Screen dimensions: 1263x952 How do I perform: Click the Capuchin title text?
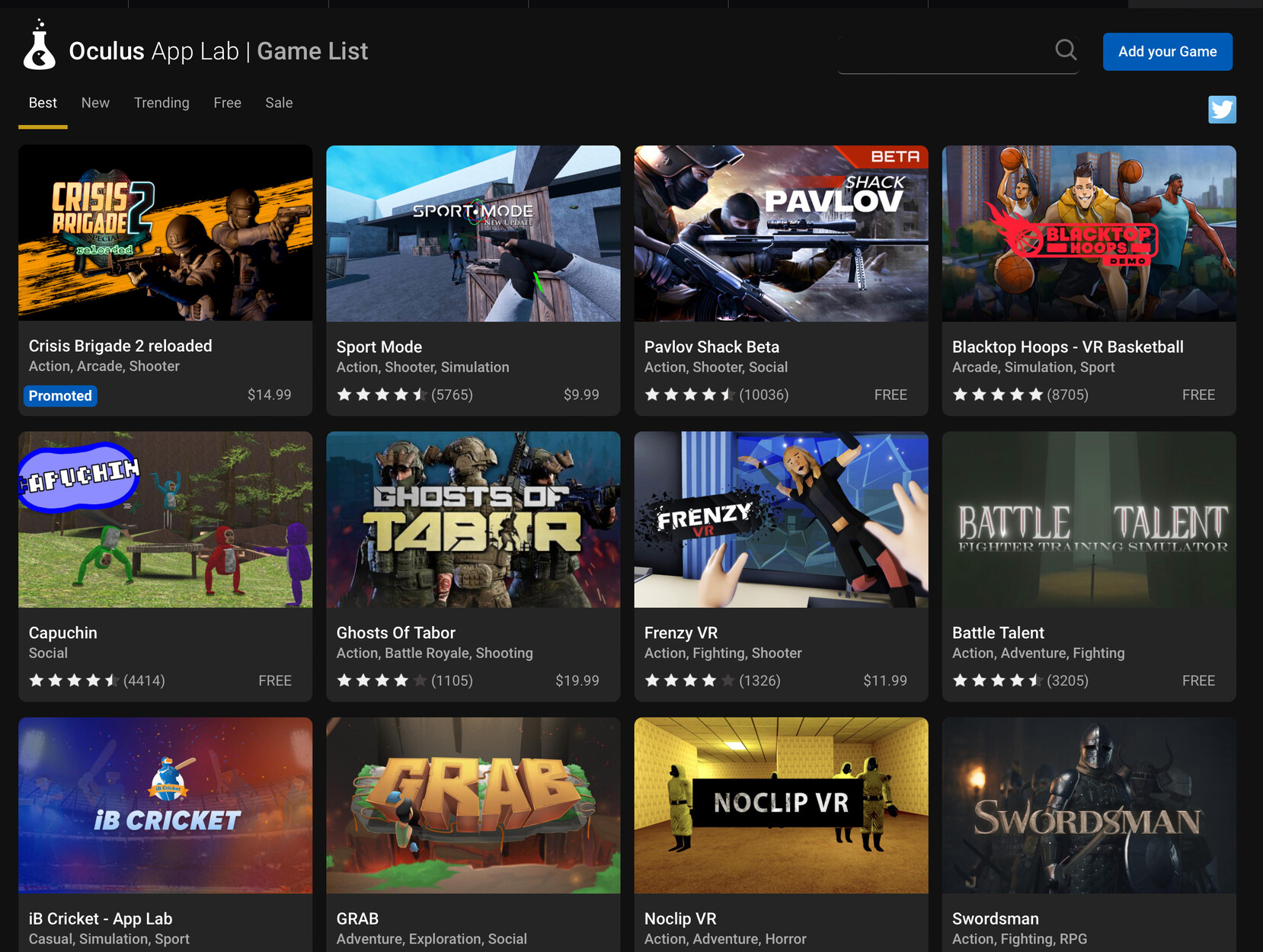pos(63,633)
